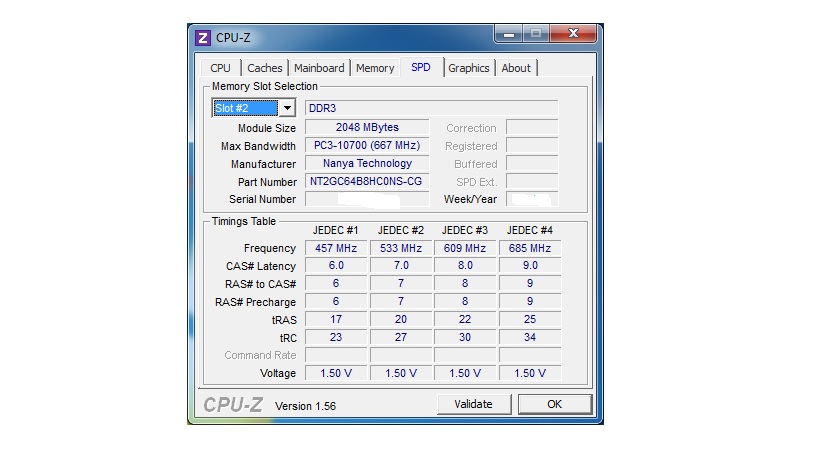Screen dimensions: 819x460
Task: Minimize the CPU-Z window
Action: pos(509,34)
